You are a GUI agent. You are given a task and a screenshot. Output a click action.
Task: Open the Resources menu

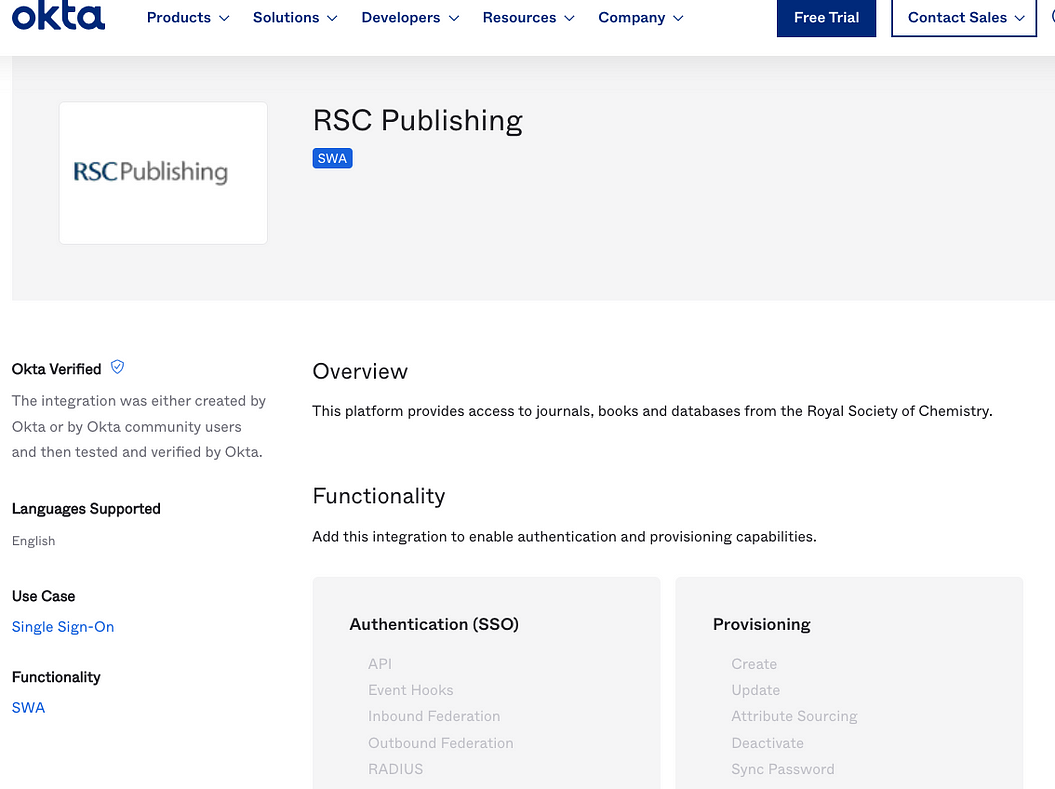click(528, 17)
